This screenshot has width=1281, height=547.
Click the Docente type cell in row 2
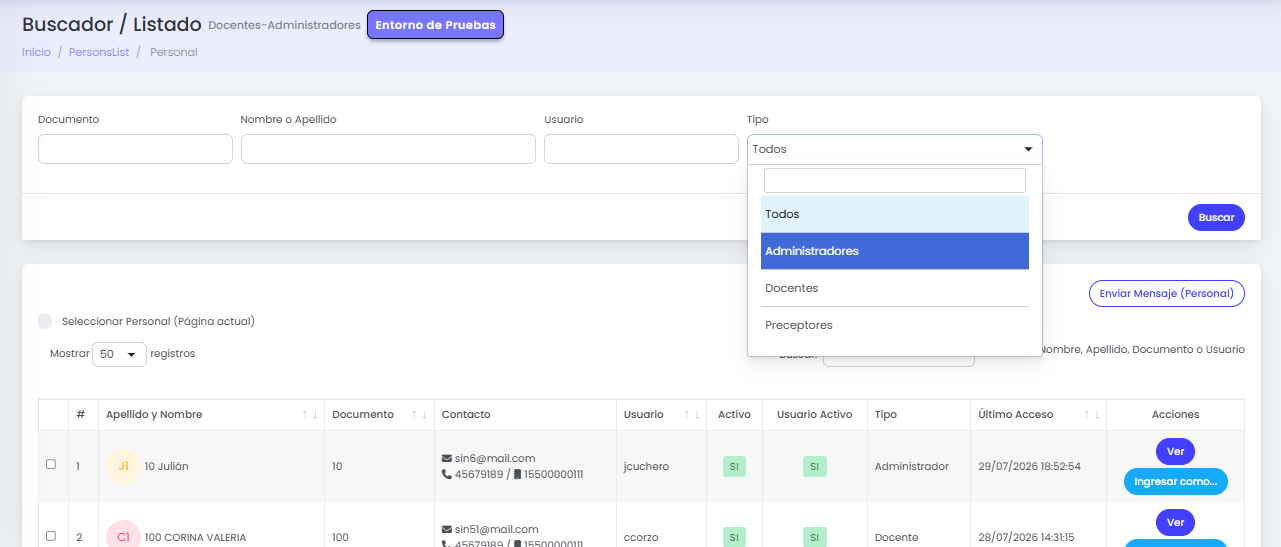[x=896, y=537]
